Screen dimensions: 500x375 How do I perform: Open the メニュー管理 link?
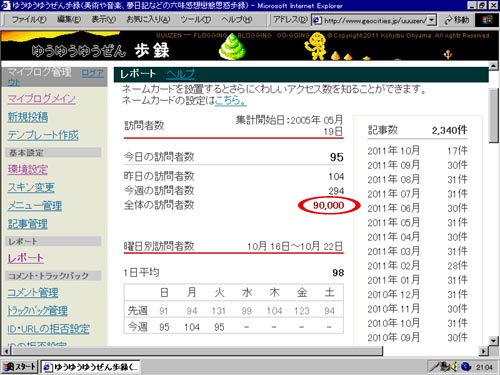click(x=35, y=206)
